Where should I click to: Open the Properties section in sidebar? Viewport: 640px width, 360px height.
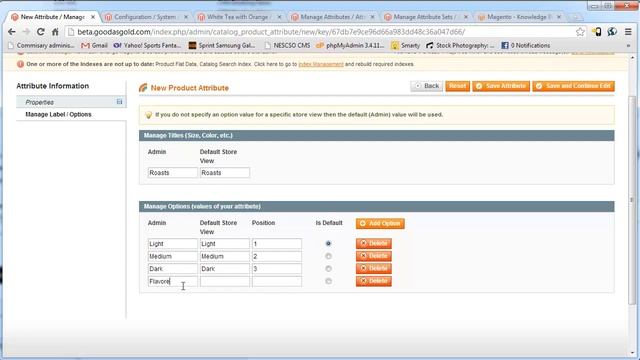71,102
